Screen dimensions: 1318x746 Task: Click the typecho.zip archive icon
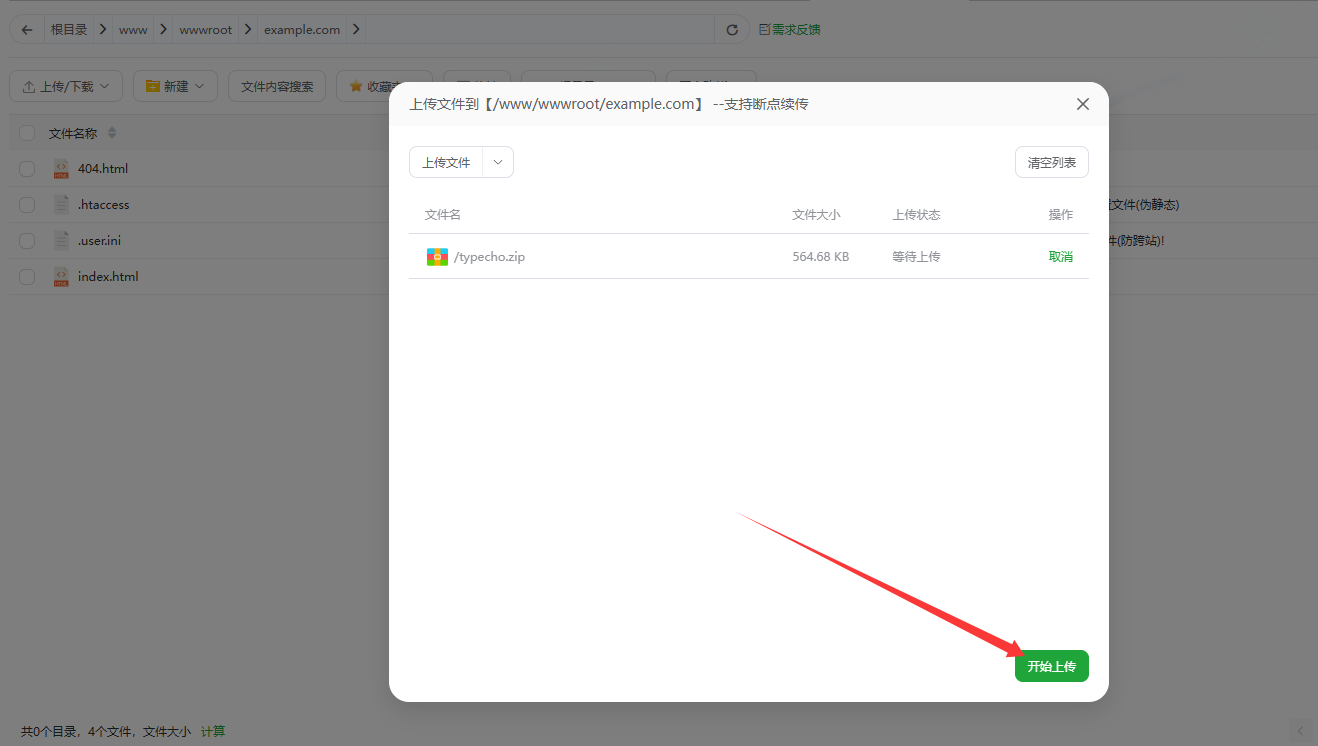pos(437,257)
